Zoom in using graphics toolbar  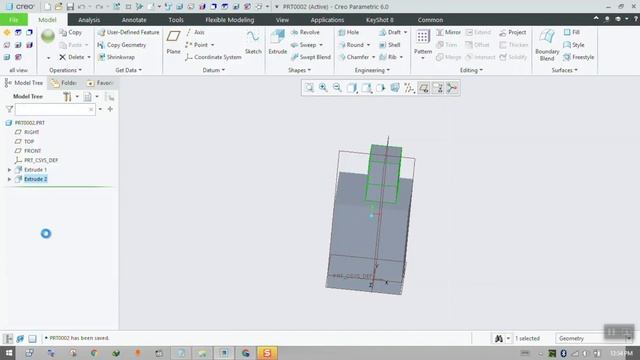pos(323,88)
